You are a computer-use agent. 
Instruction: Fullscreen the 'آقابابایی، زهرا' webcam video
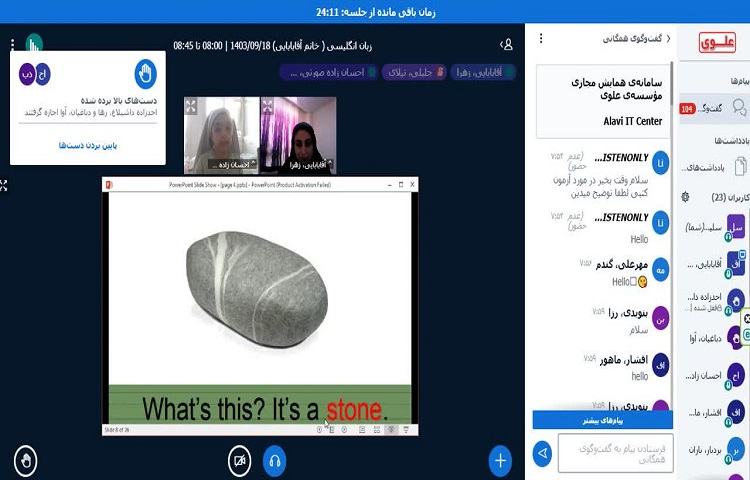pyautogui.click(x=267, y=106)
